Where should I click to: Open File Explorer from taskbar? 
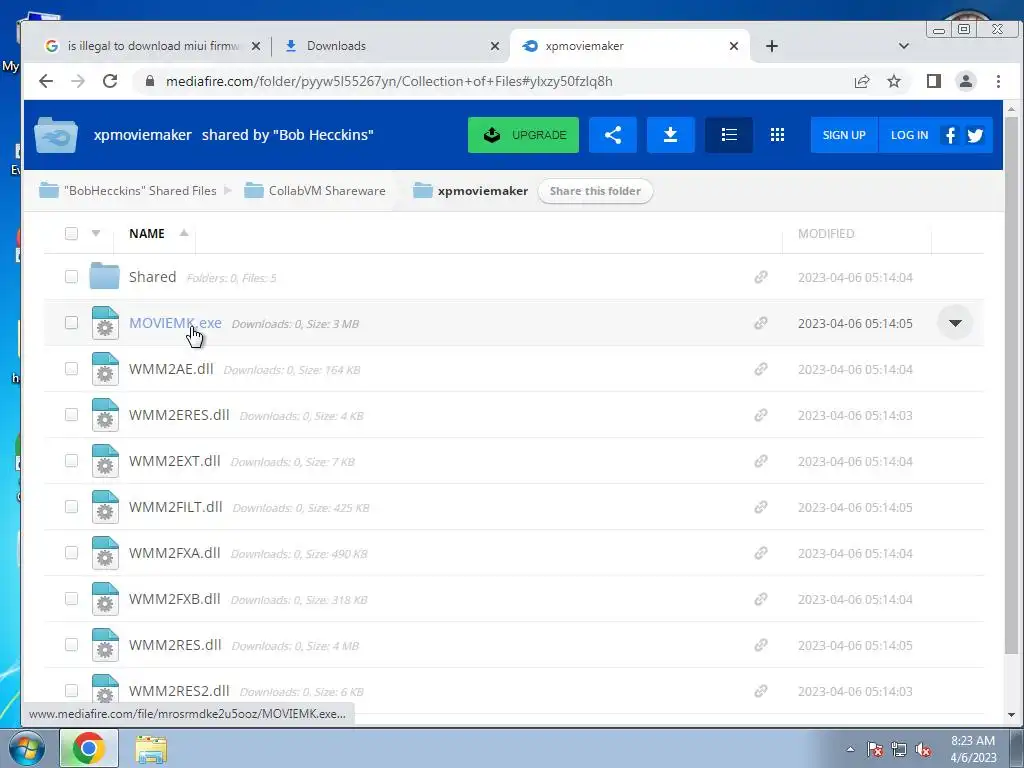tap(151, 749)
